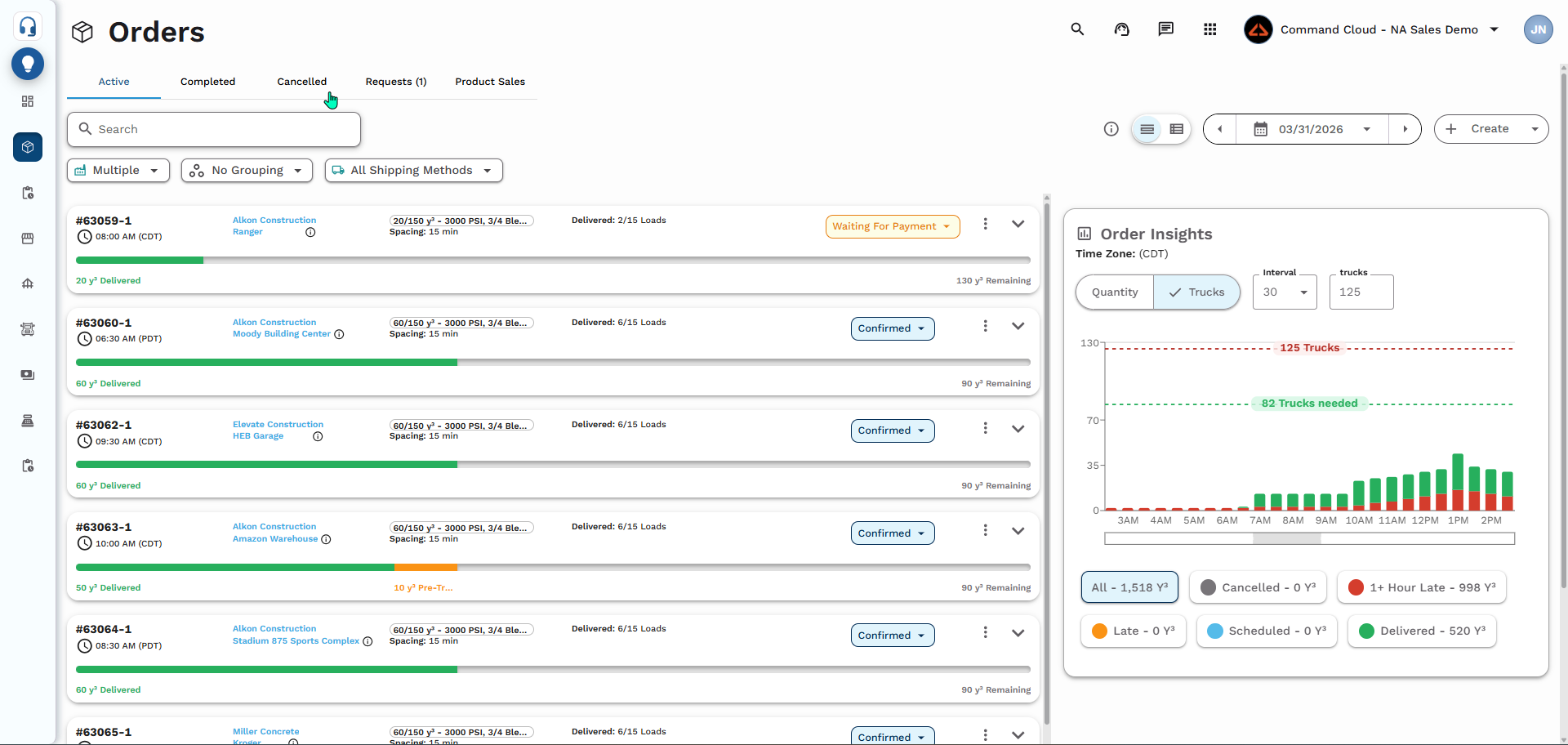Open the Interval 30 dropdown

[x=1285, y=292]
